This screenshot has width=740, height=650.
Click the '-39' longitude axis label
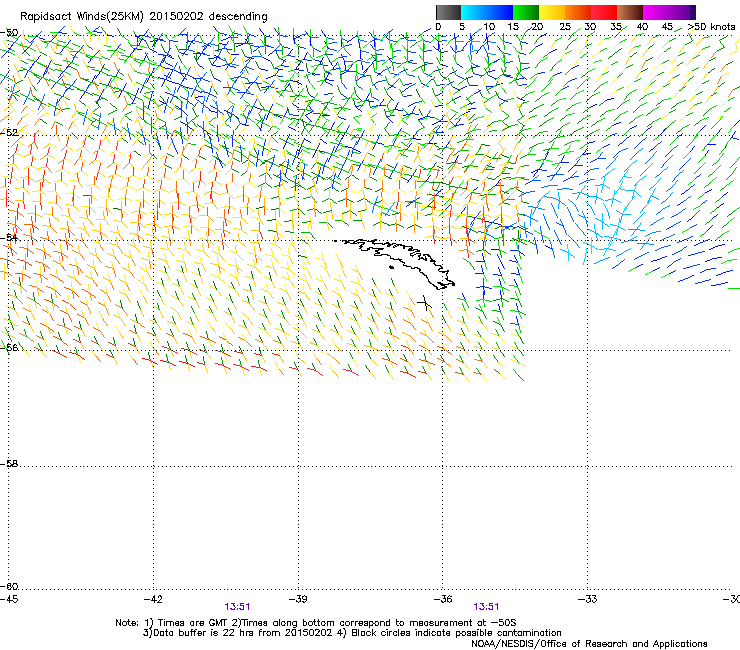[x=298, y=599]
